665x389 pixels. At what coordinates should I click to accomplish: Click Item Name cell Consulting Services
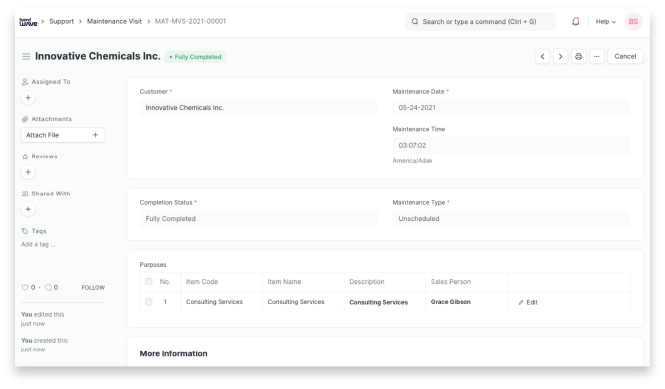tap(303, 302)
